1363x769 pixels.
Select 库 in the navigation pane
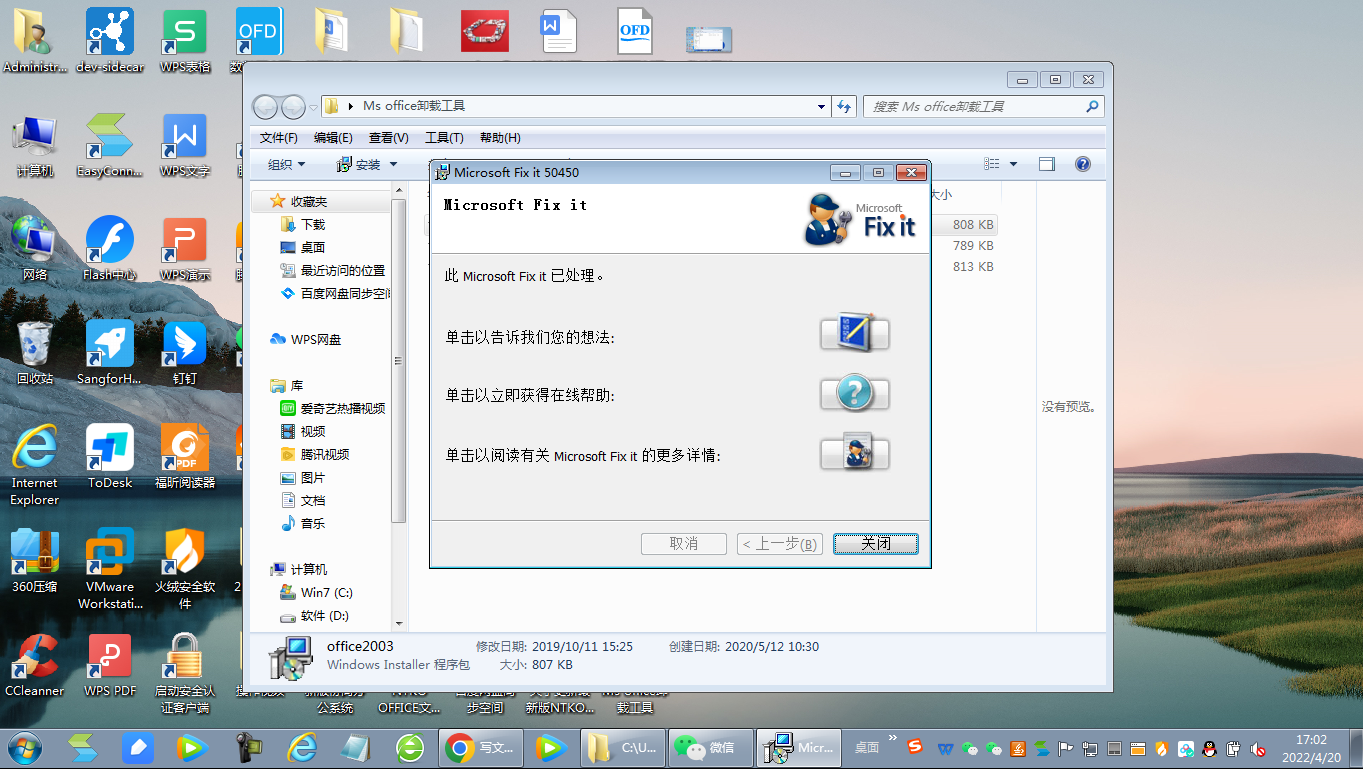point(287,385)
